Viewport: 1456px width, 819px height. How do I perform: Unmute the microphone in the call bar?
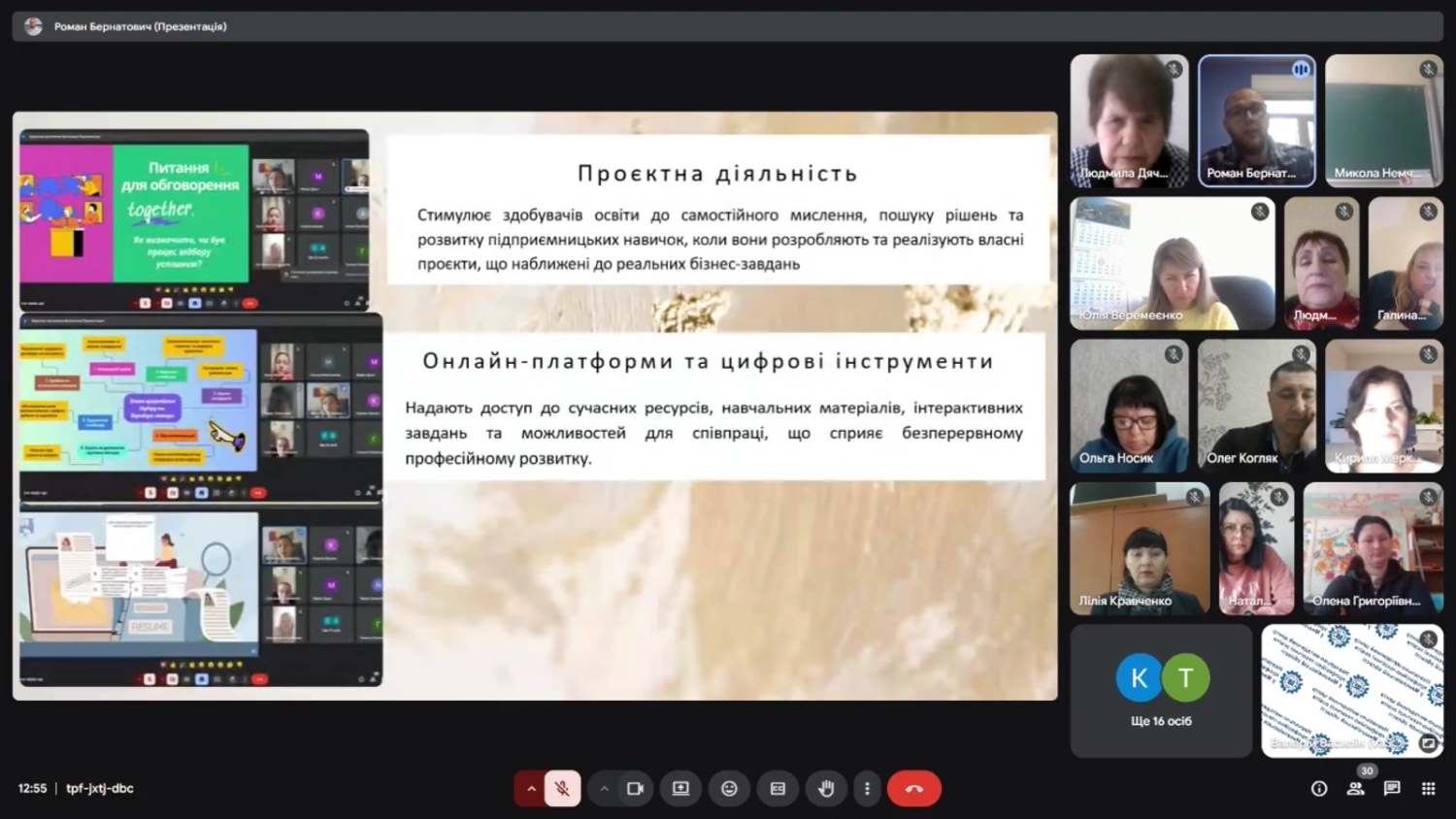(x=562, y=789)
